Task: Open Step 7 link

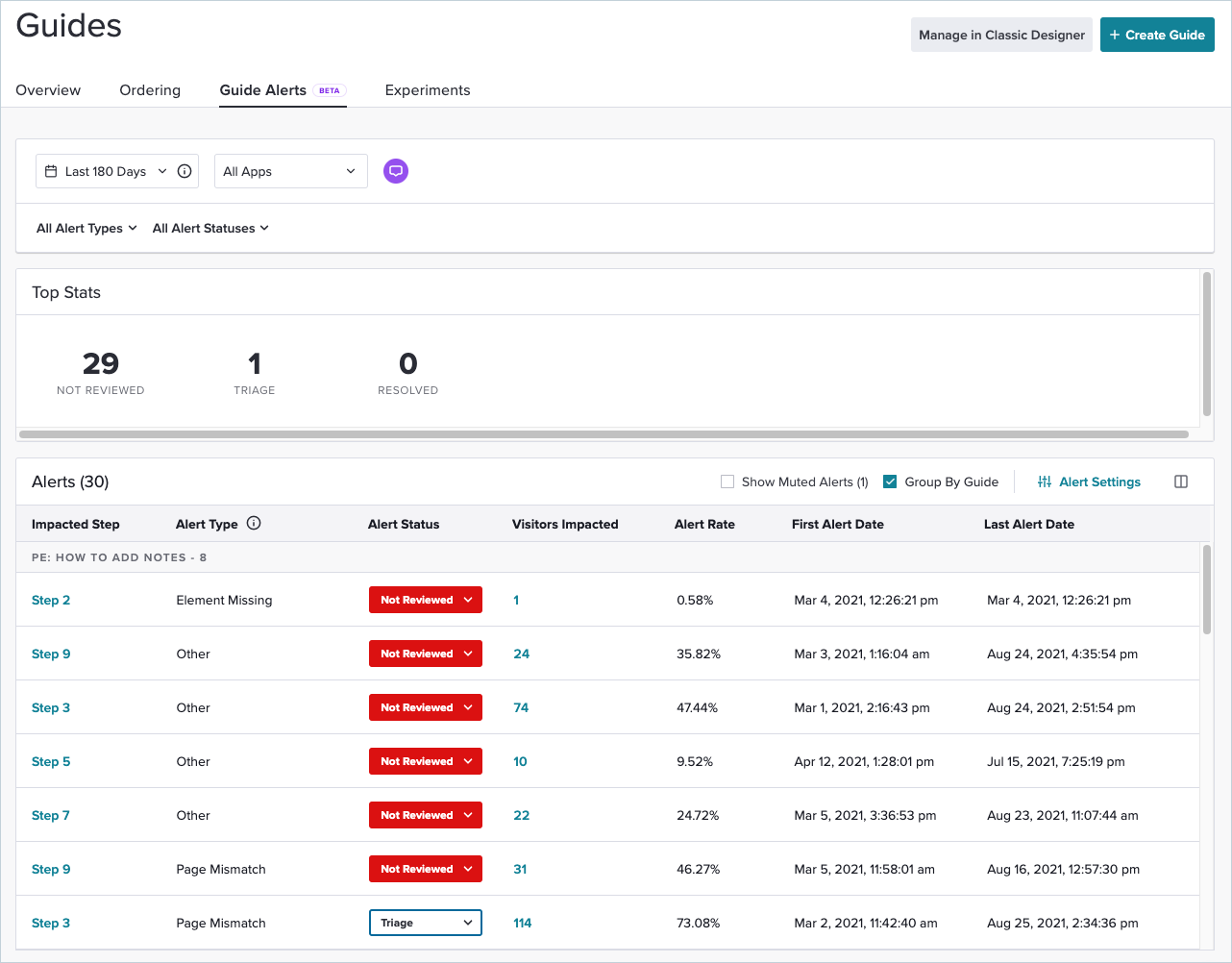Action: click(51, 815)
